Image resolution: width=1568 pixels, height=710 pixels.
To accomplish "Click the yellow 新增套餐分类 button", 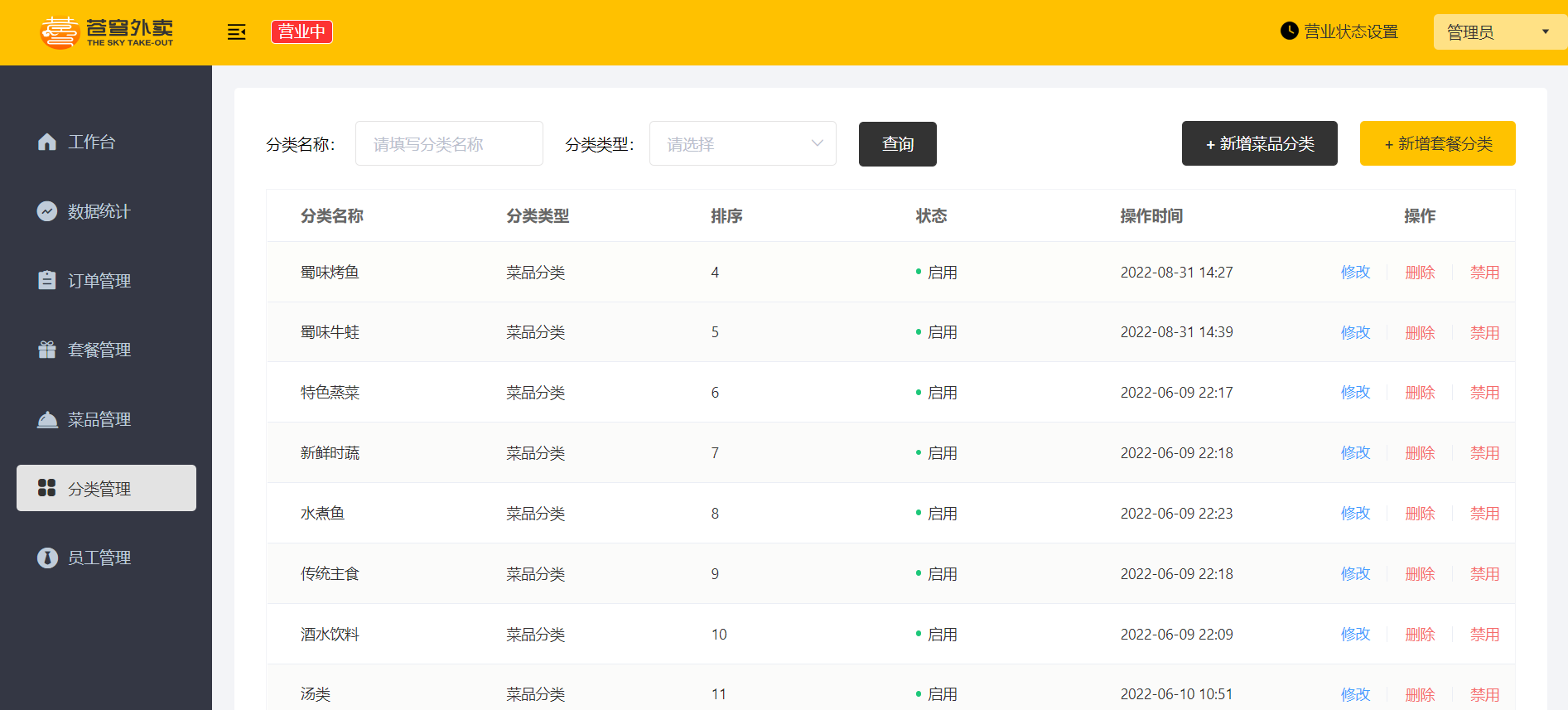I will 1437,143.
